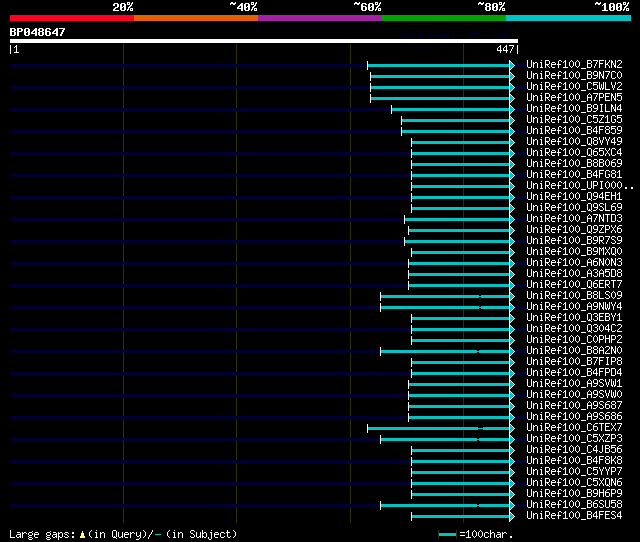Open UniRef100_Q65XC4 entry

[x=574, y=153]
